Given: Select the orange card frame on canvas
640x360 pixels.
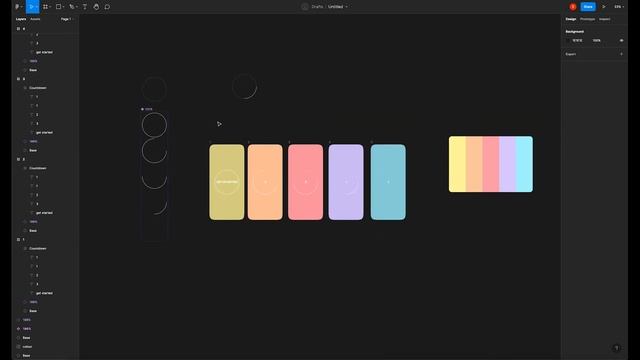Looking at the screenshot, I should pos(265,182).
